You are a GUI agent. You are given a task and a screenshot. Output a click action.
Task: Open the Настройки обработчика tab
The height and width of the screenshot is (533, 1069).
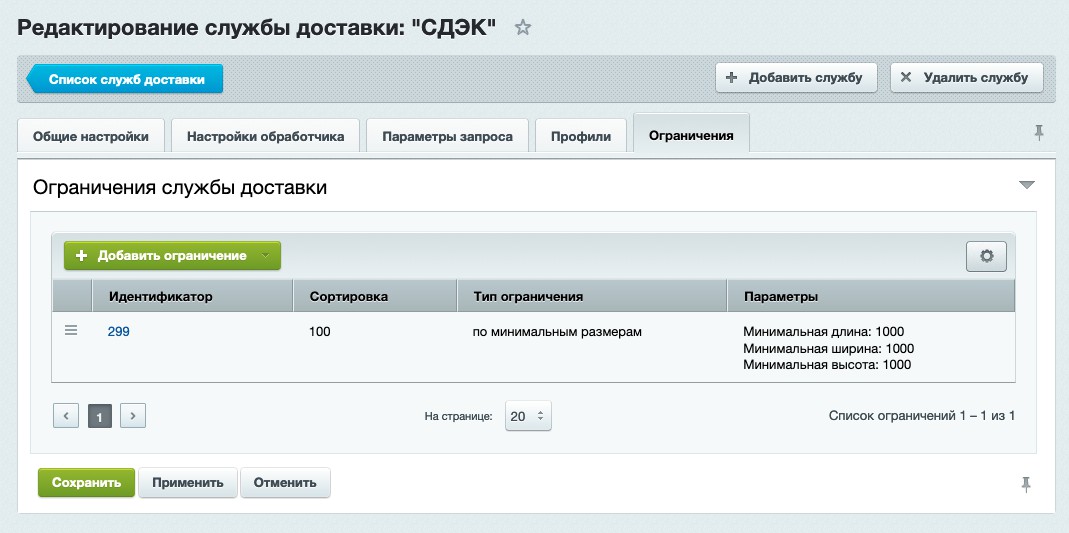(x=266, y=136)
